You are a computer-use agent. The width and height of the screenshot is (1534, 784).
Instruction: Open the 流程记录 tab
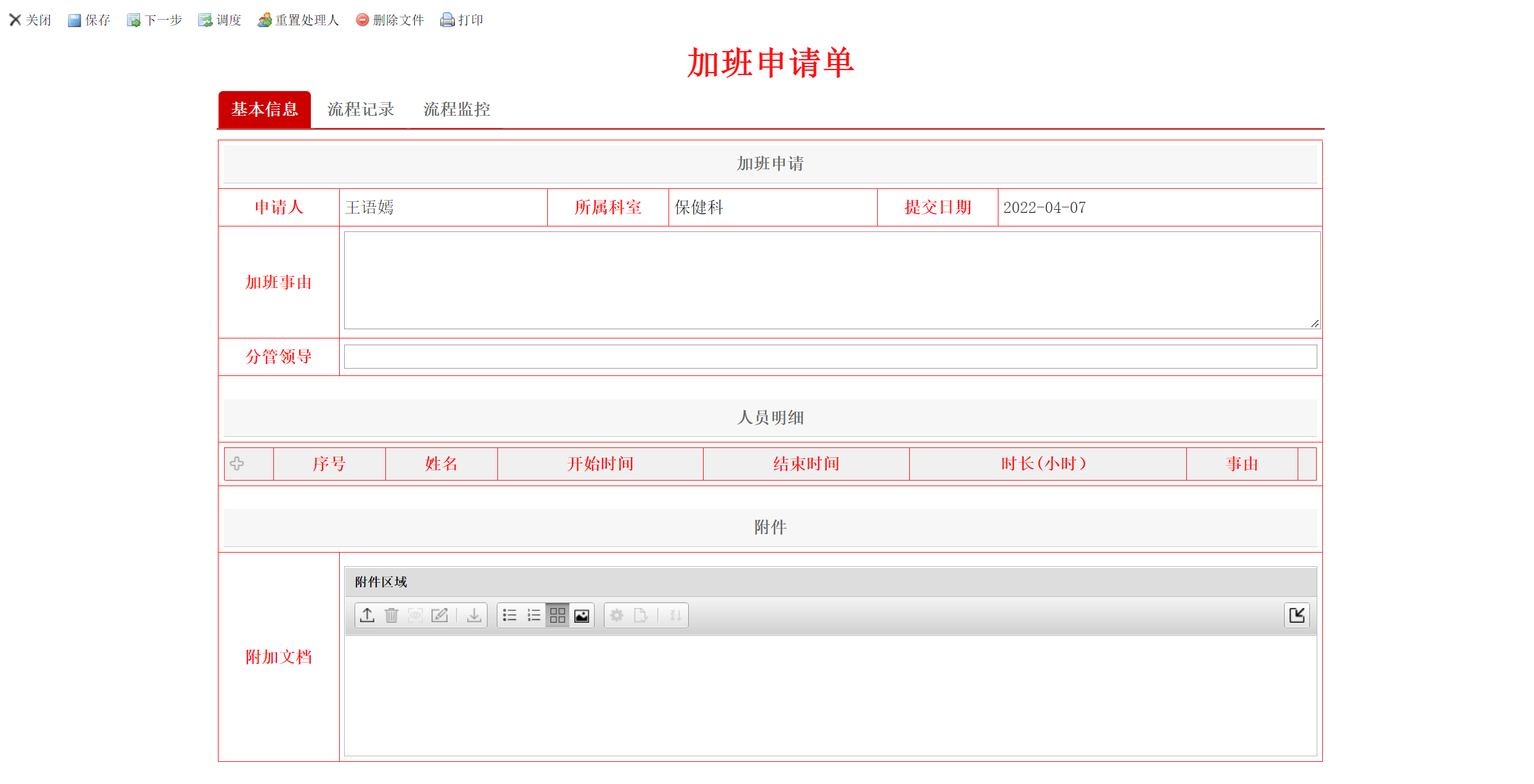point(361,110)
